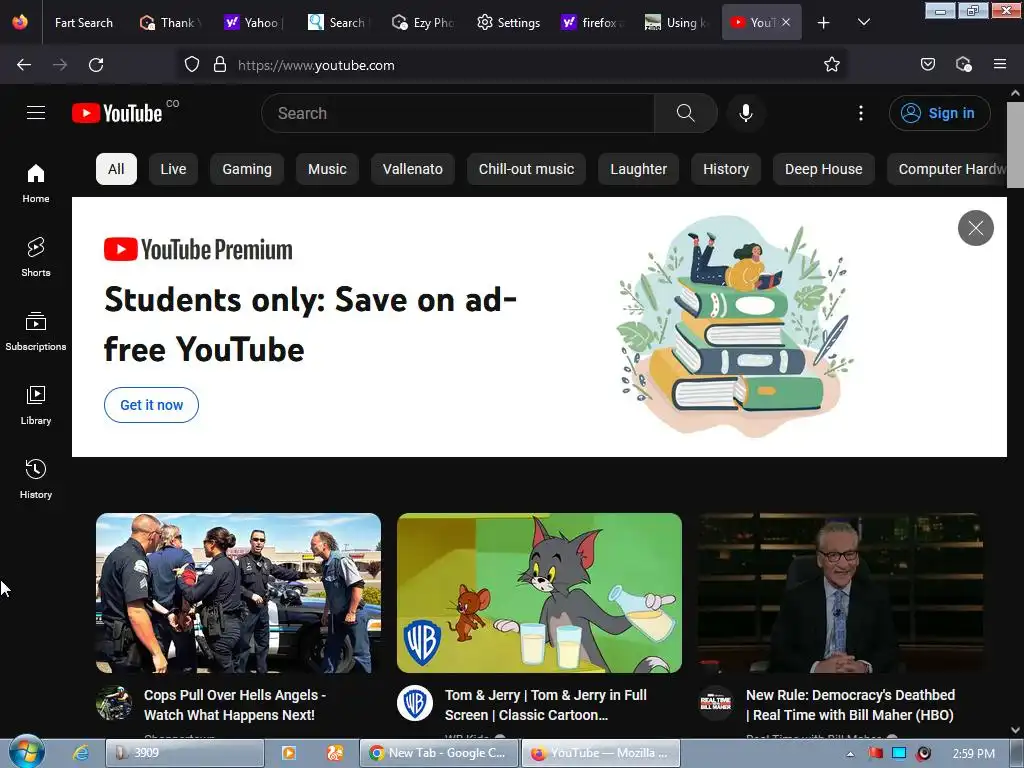Select the Deep House filter chip

coord(824,169)
